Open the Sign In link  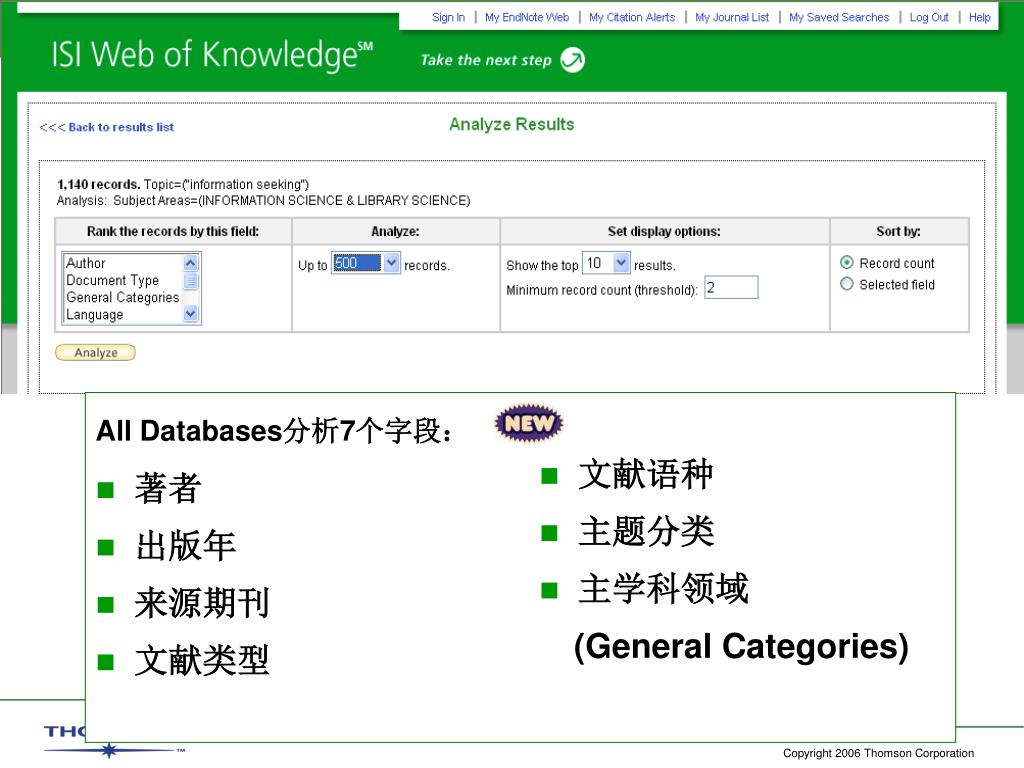point(448,17)
